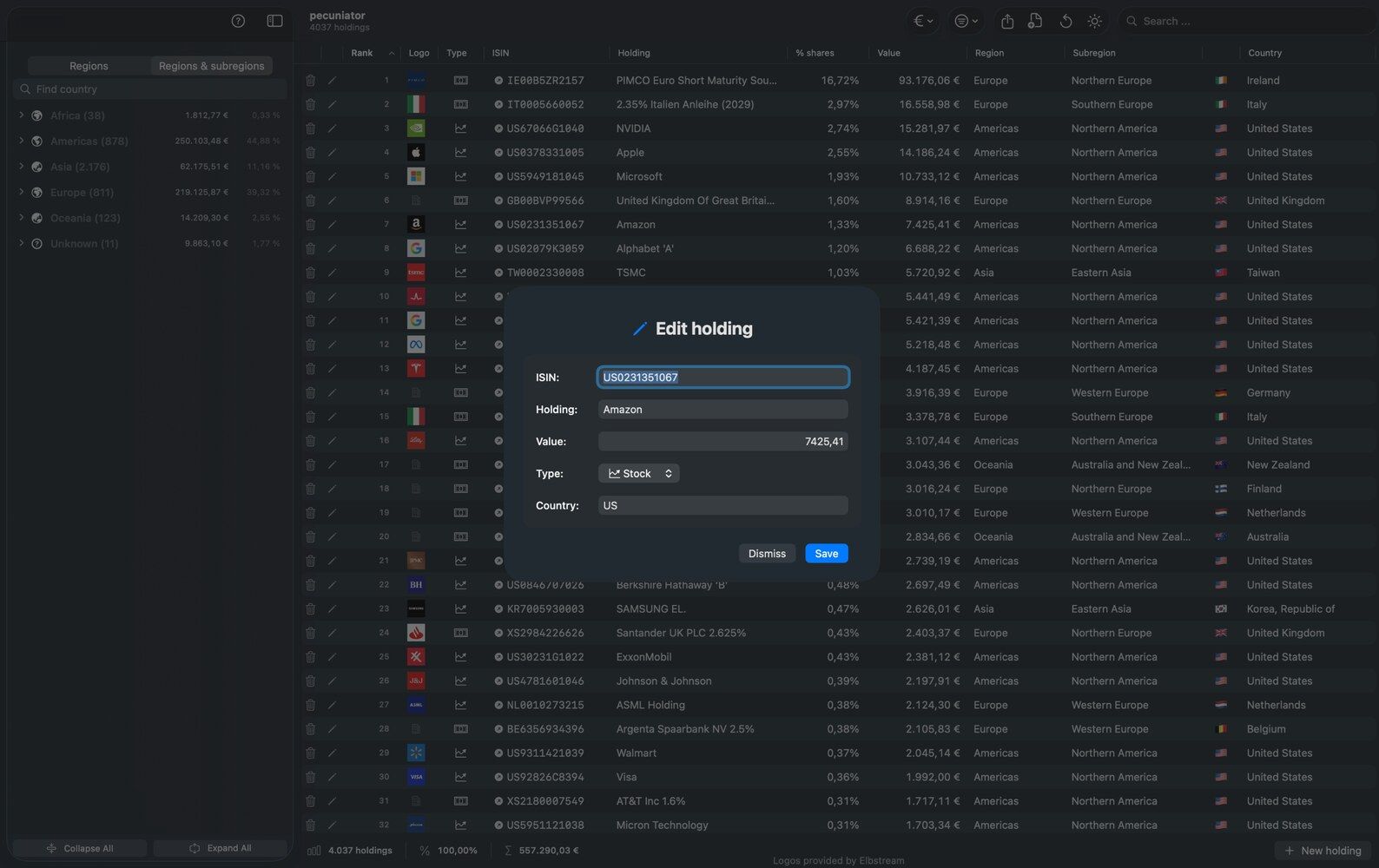Click the Apple logo in row 4
Screen dimensions: 1379x868
416,153
